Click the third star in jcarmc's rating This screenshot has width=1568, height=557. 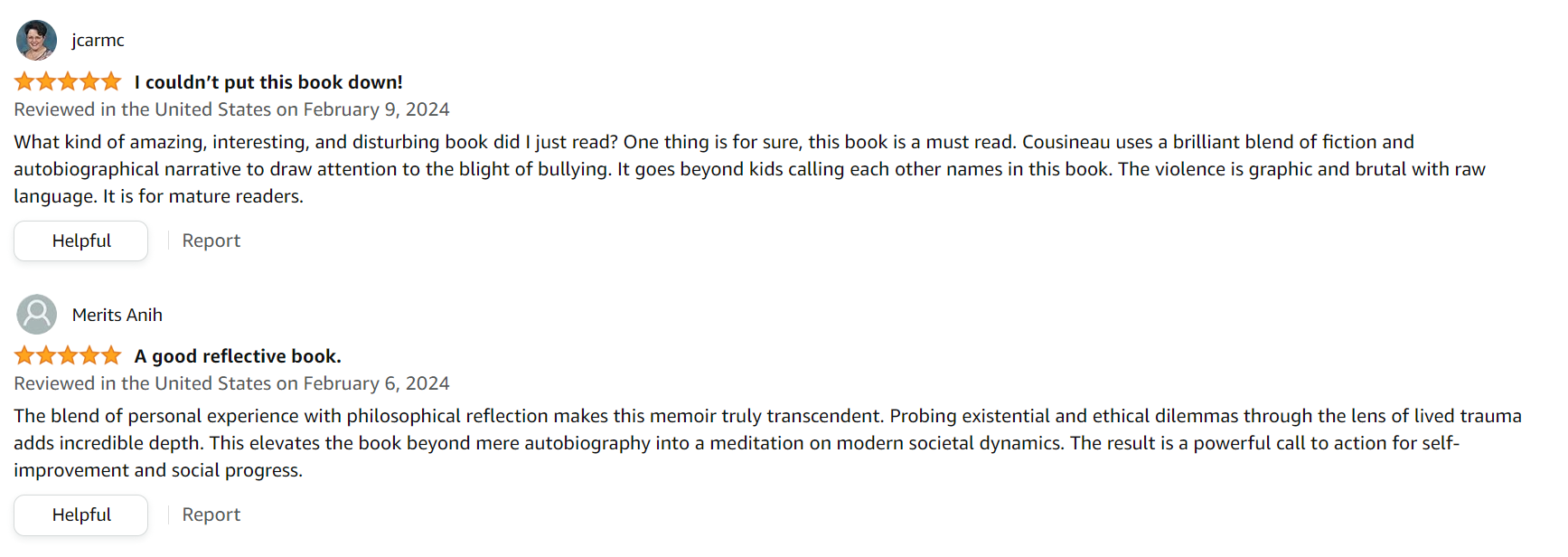click(x=68, y=82)
